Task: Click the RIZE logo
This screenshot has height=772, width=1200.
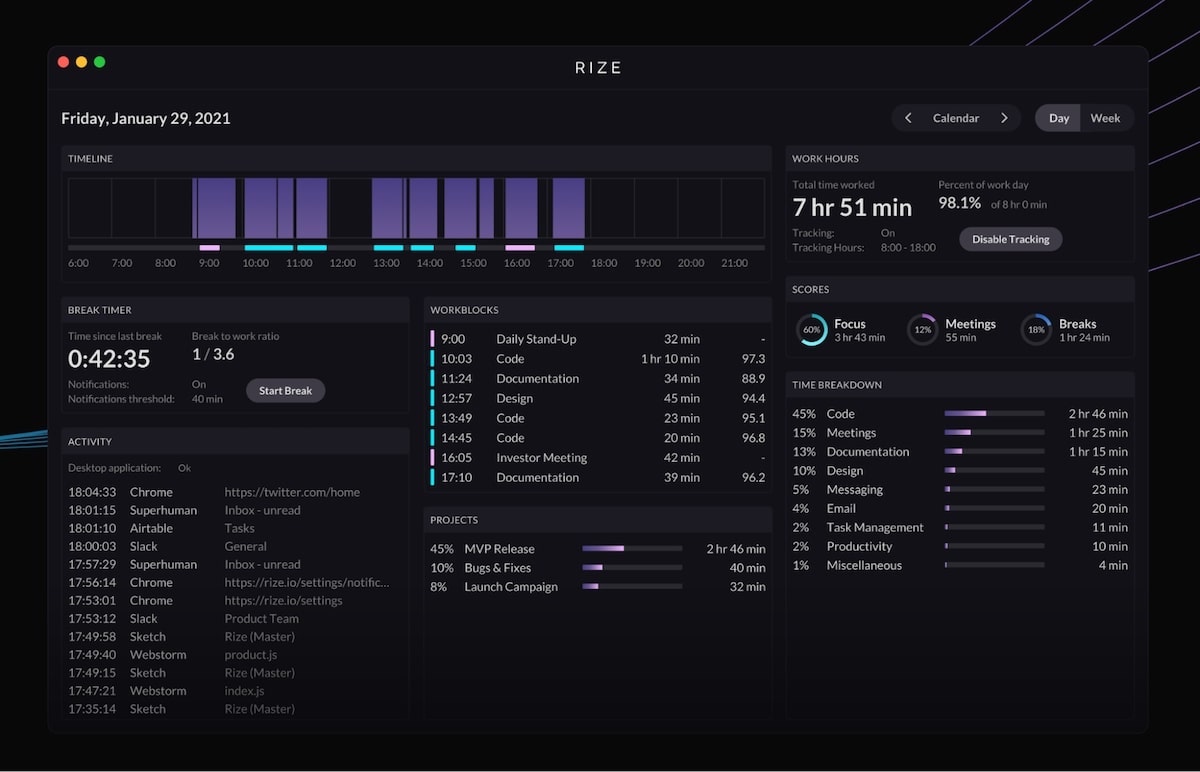Action: pyautogui.click(x=598, y=67)
